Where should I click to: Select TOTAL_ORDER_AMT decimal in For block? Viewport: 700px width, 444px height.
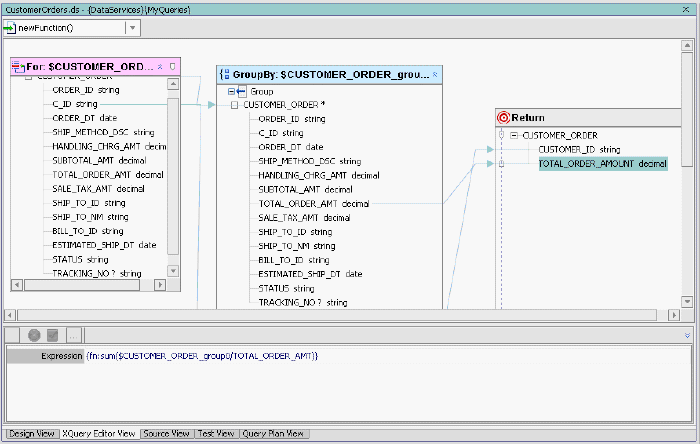108,175
